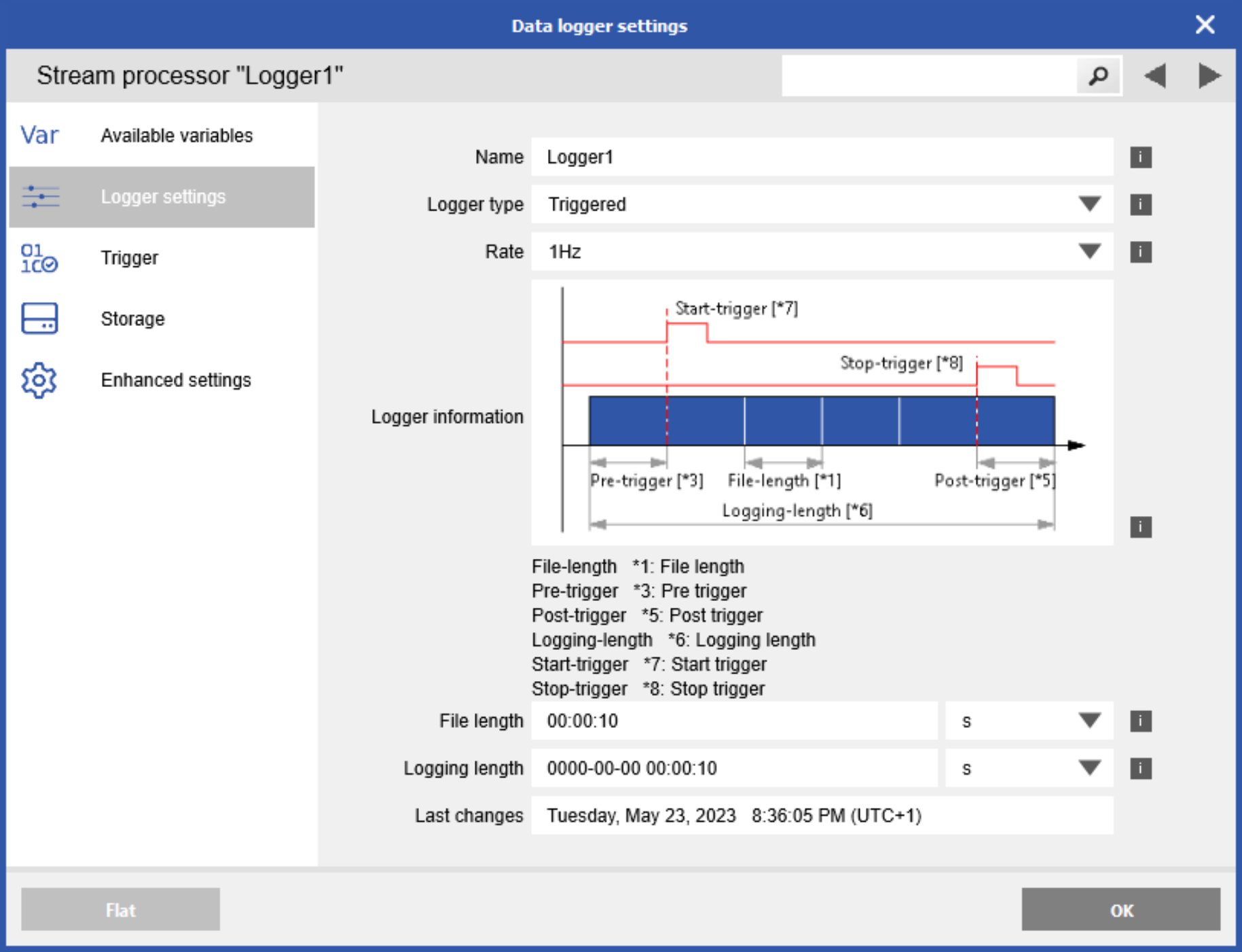
Task: Click the search magnifier icon
Action: [x=1098, y=76]
